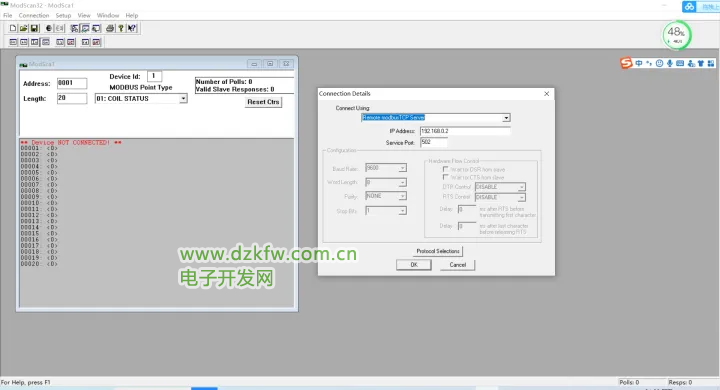720x390 pixels.
Task: Click the Print toolbar icon
Action: (x=110, y=28)
